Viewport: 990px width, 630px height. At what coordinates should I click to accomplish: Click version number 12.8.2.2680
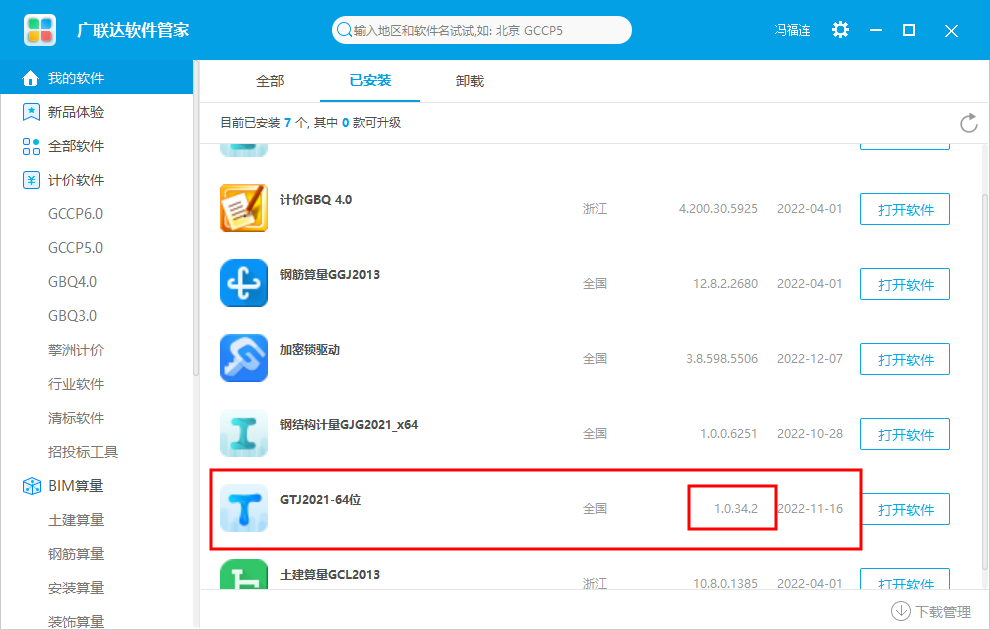pyautogui.click(x=725, y=284)
